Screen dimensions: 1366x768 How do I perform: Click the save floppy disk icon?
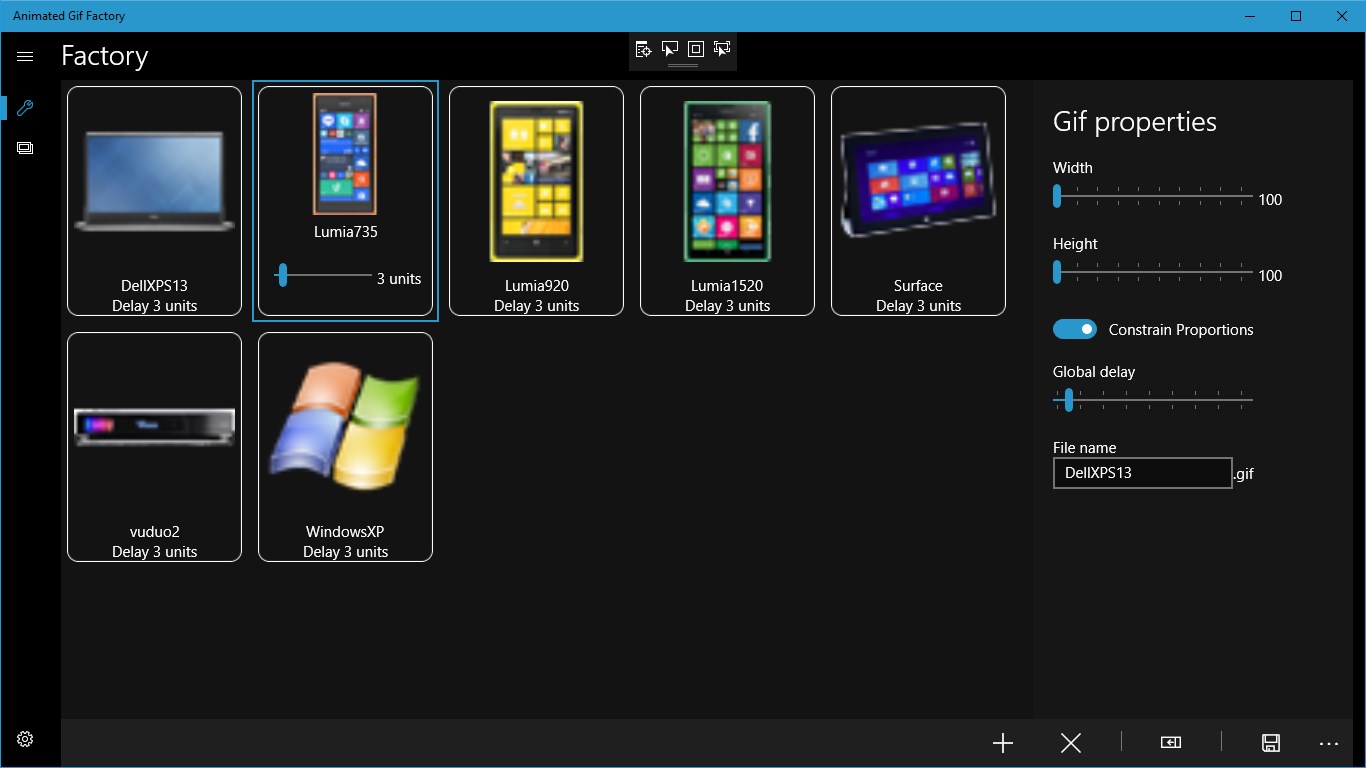coord(1271,743)
